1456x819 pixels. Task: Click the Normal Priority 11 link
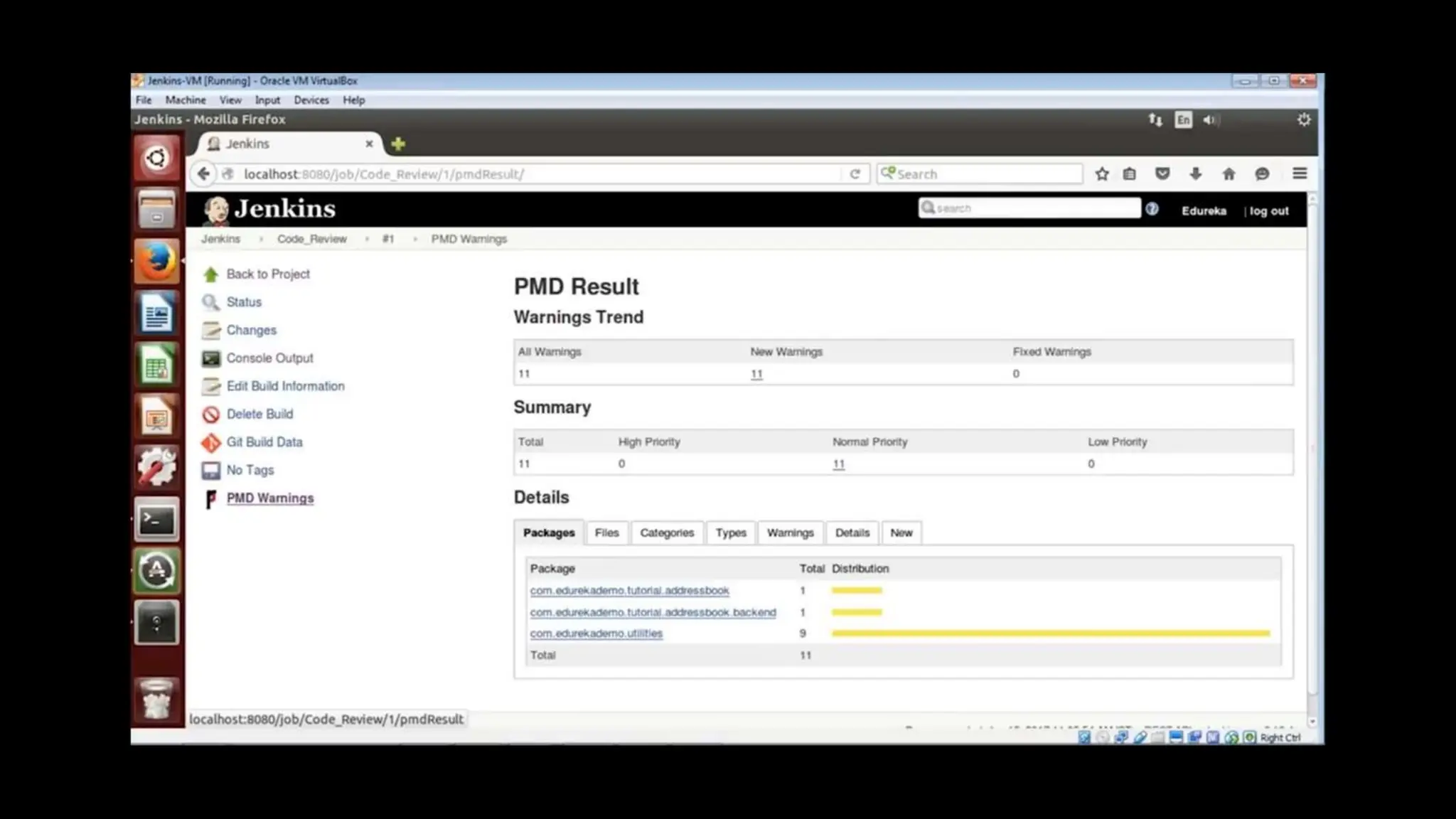point(839,464)
